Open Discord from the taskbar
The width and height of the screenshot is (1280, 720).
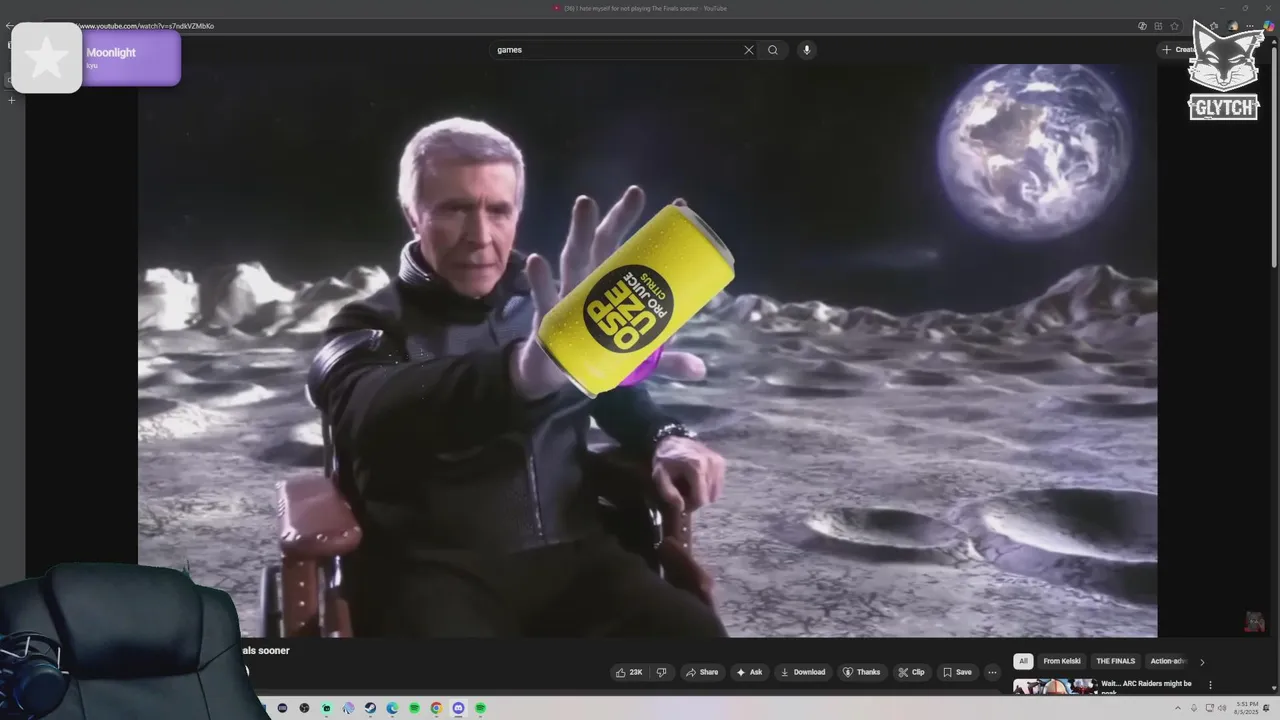459,708
